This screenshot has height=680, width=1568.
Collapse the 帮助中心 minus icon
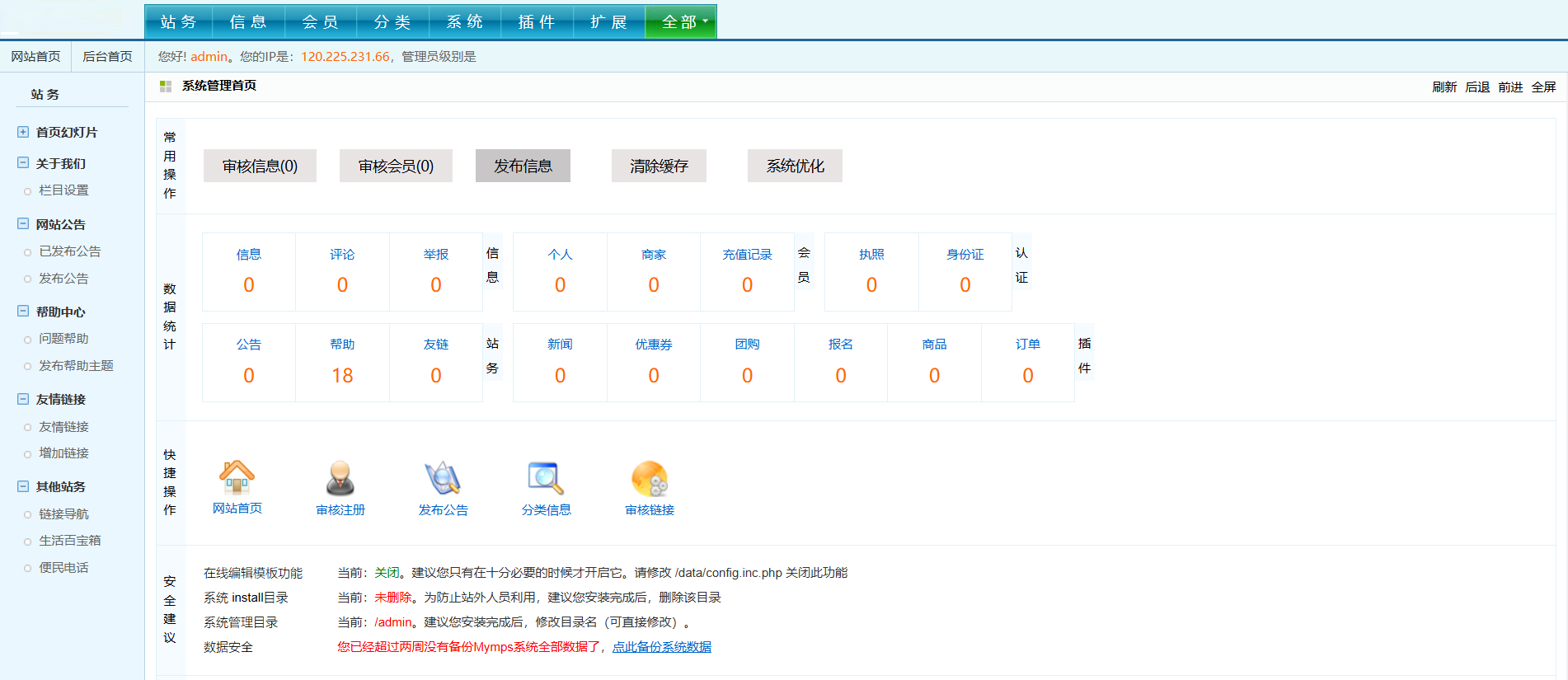click(x=23, y=312)
